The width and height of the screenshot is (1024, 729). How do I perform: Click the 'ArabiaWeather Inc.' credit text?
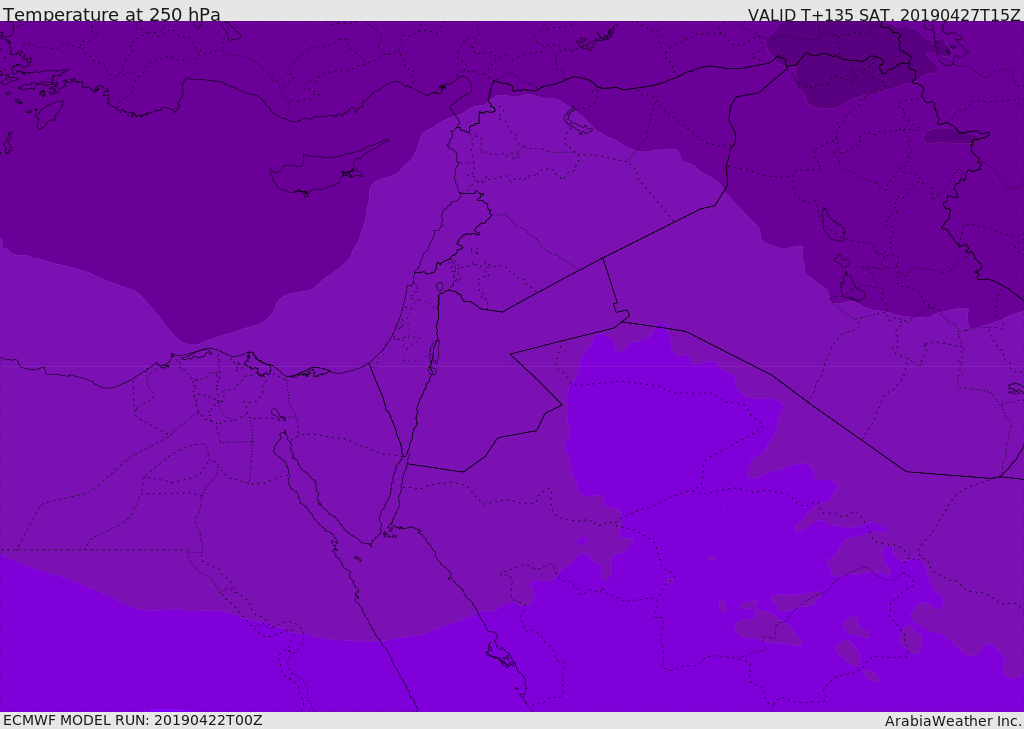(953, 721)
